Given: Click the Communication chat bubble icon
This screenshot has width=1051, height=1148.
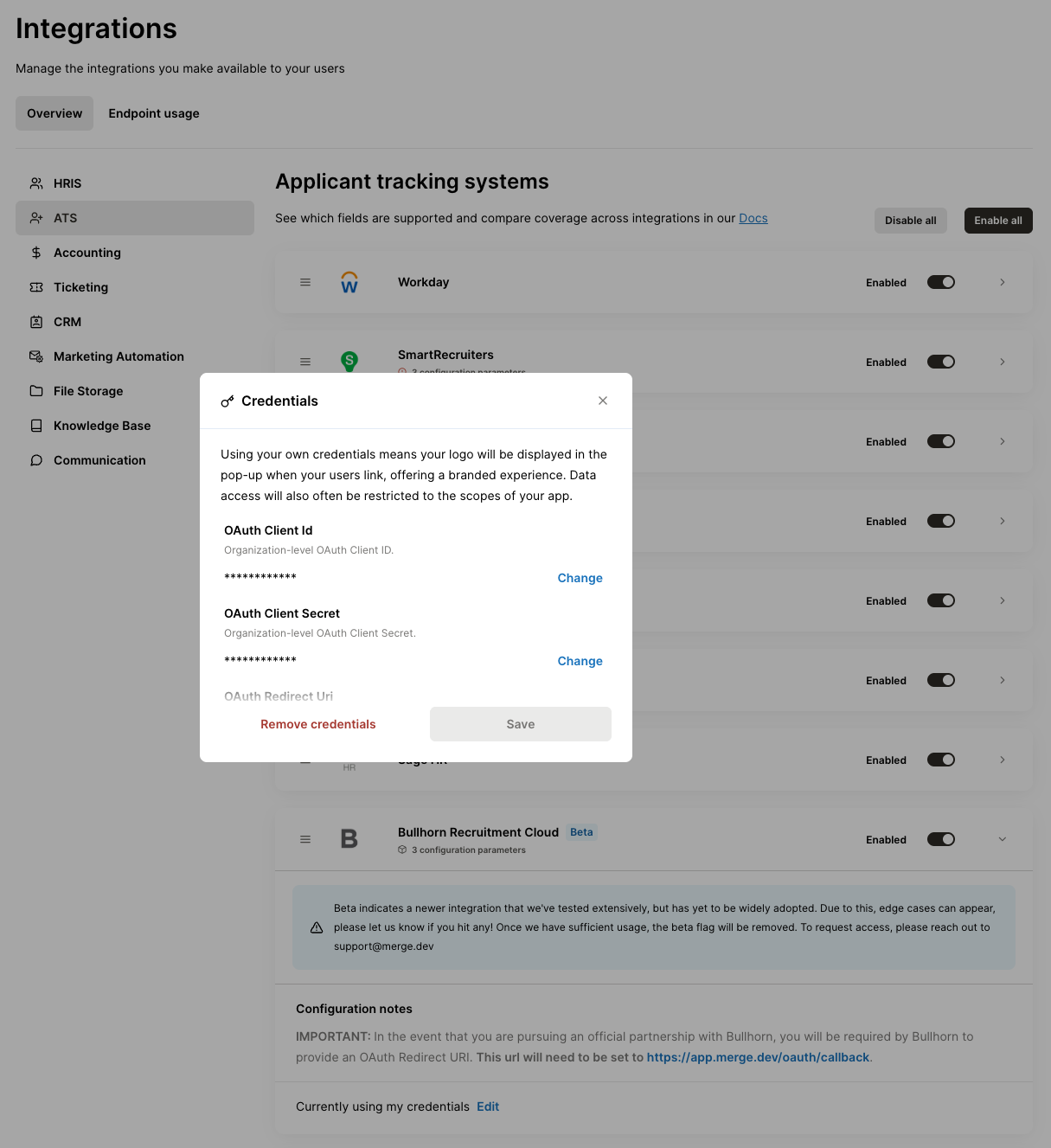Looking at the screenshot, I should [35, 459].
